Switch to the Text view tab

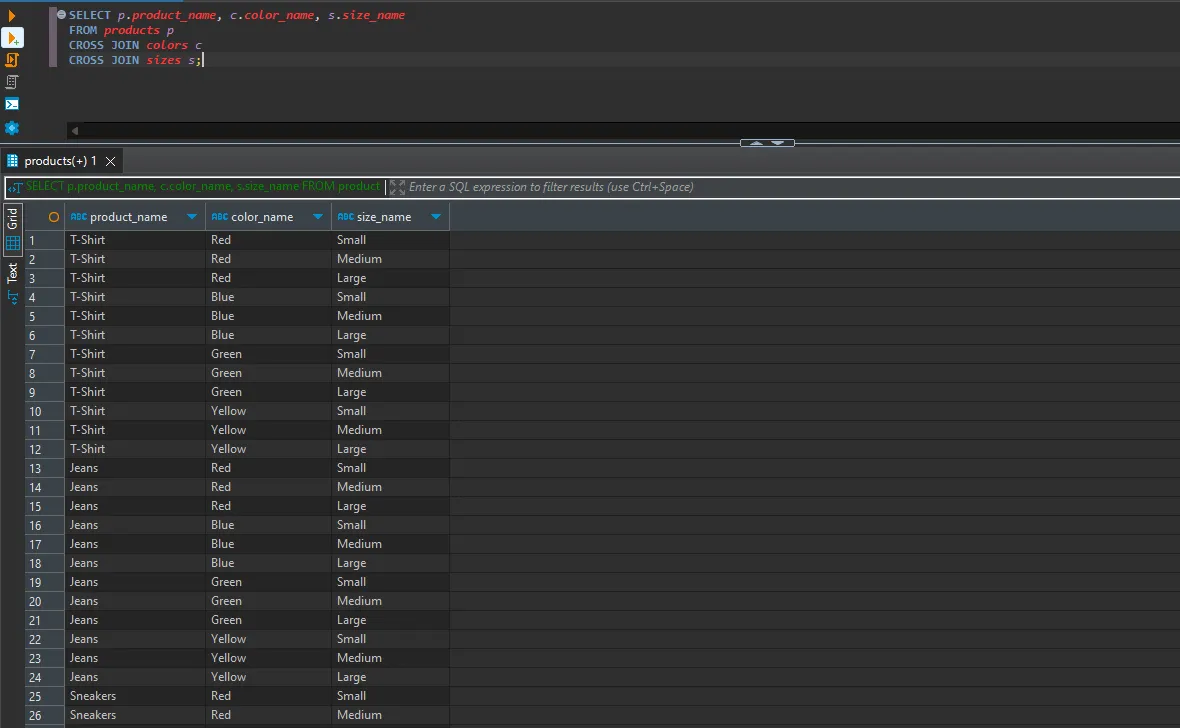click(12, 273)
